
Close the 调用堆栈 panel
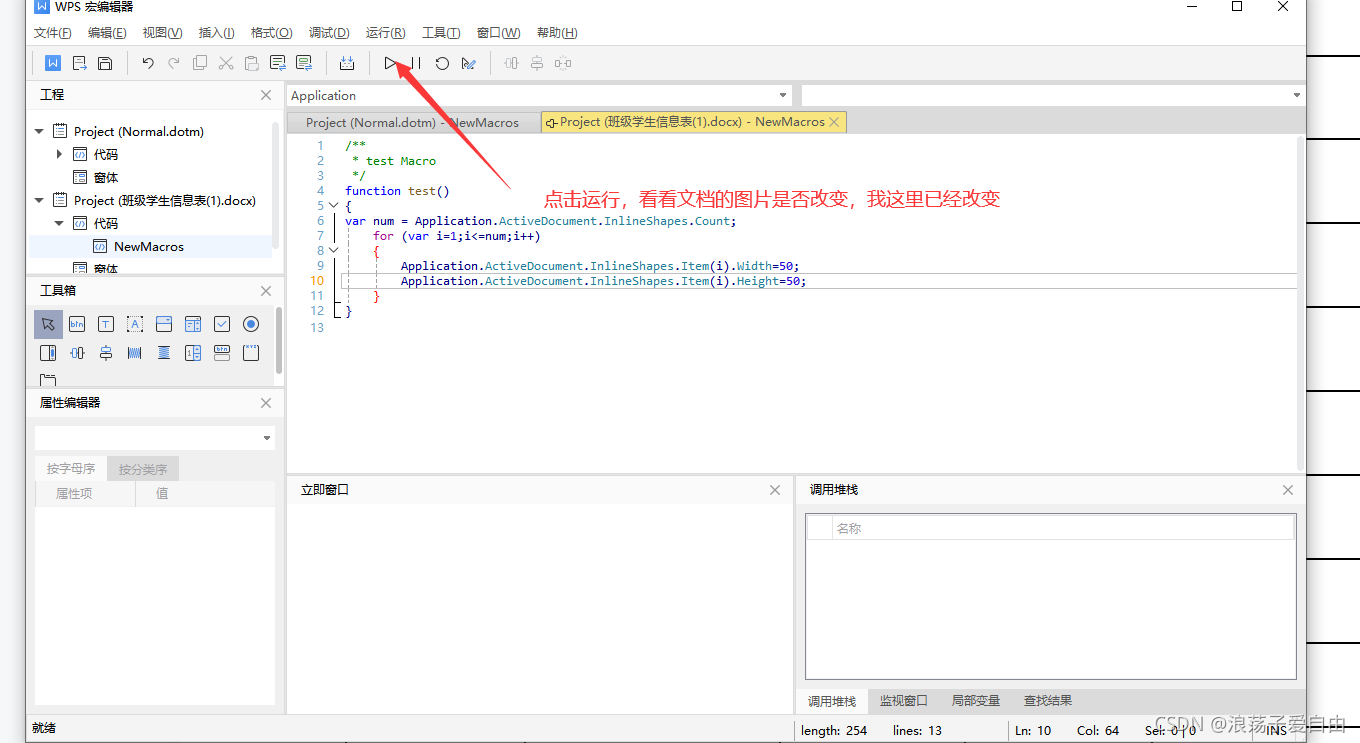coord(1288,490)
